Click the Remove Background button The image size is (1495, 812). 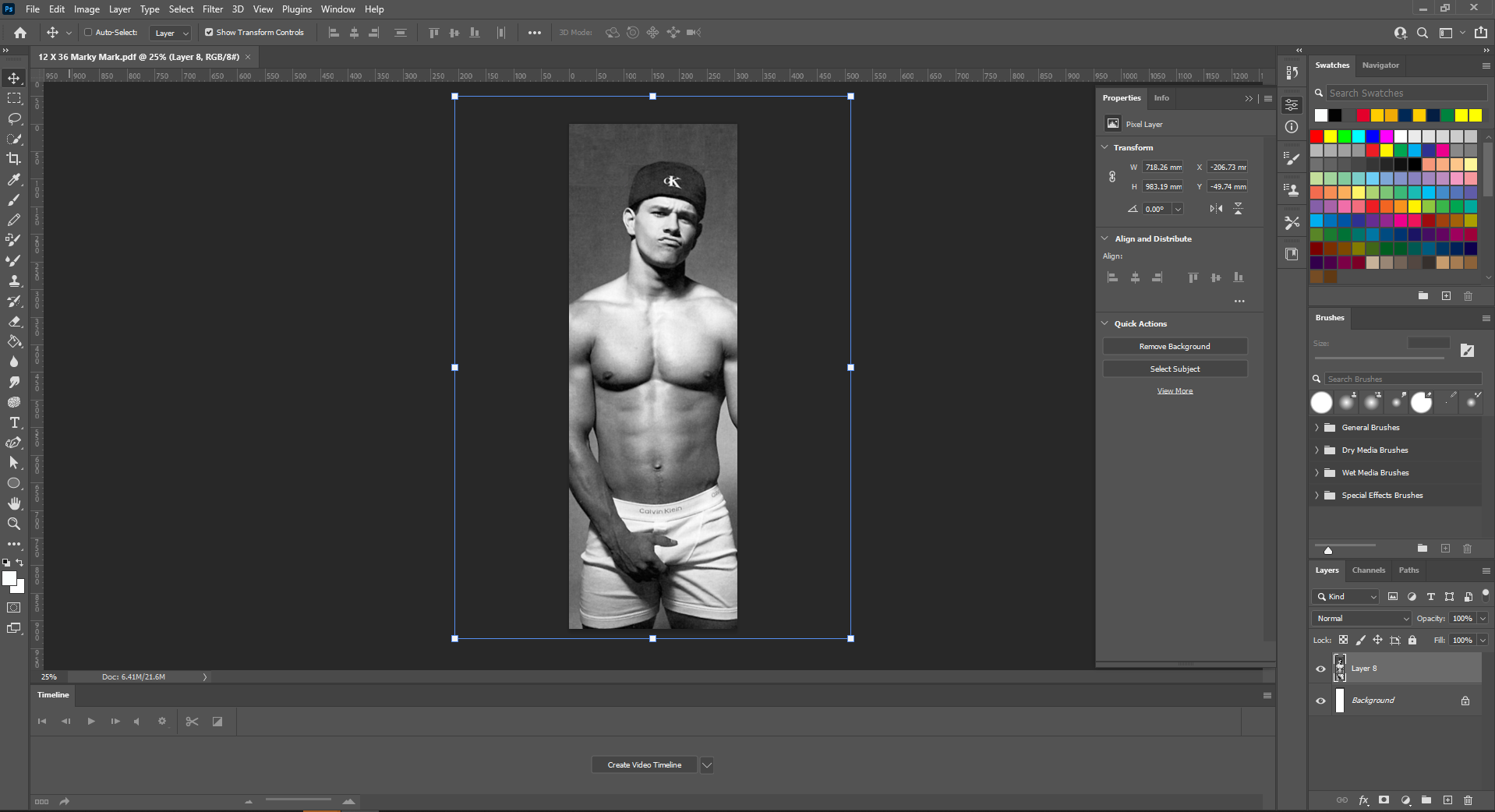tap(1175, 347)
